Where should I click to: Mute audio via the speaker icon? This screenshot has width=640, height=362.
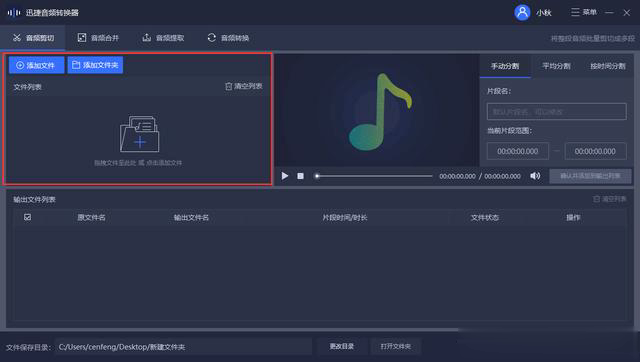(535, 176)
